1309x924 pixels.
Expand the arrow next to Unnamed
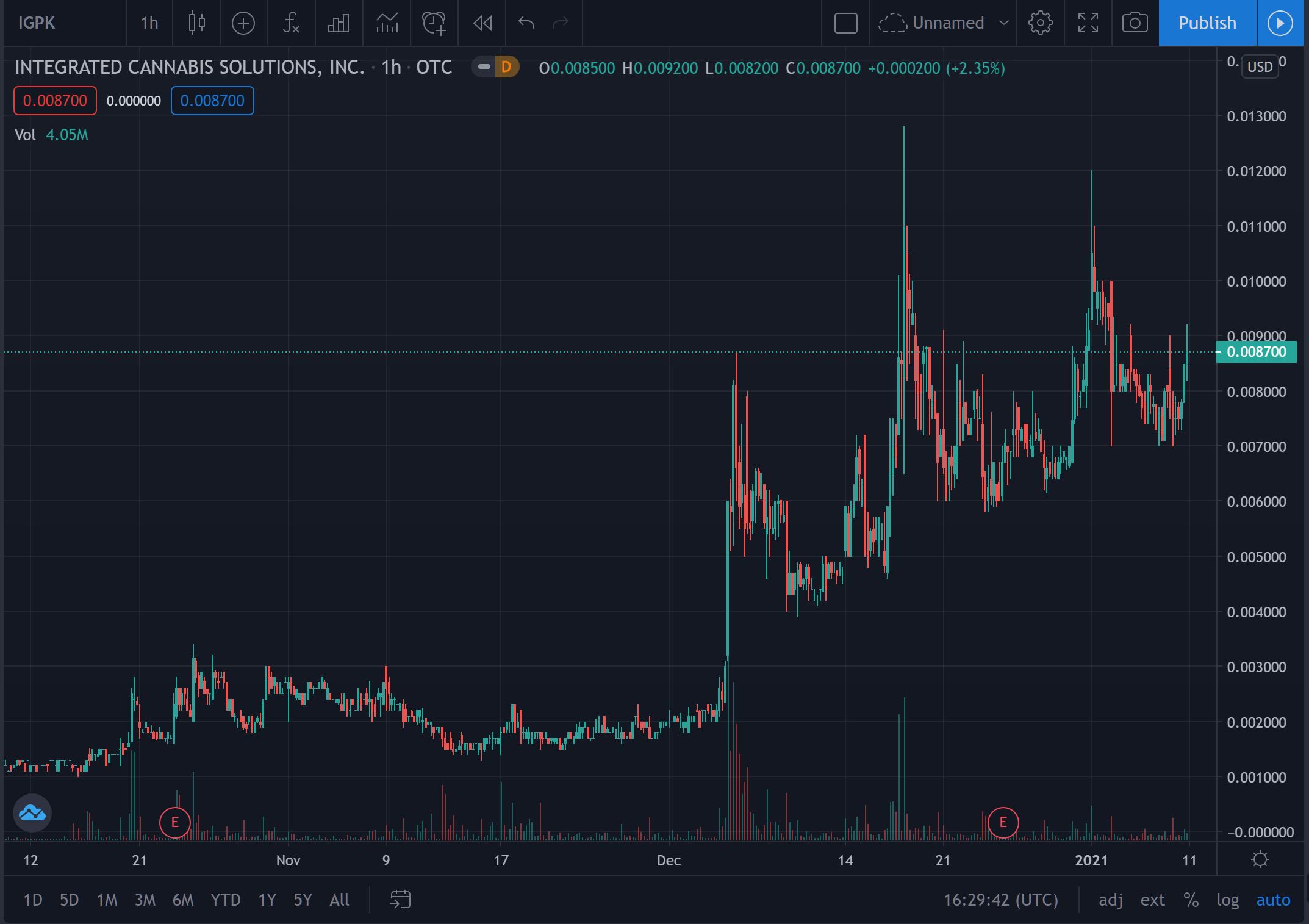1003,23
